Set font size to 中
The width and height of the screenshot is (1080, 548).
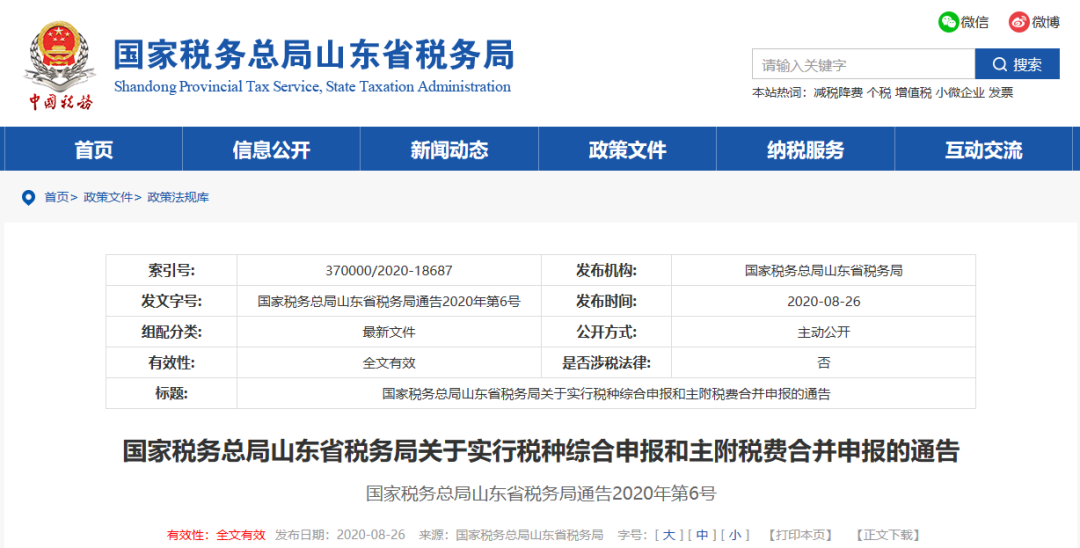[702, 535]
